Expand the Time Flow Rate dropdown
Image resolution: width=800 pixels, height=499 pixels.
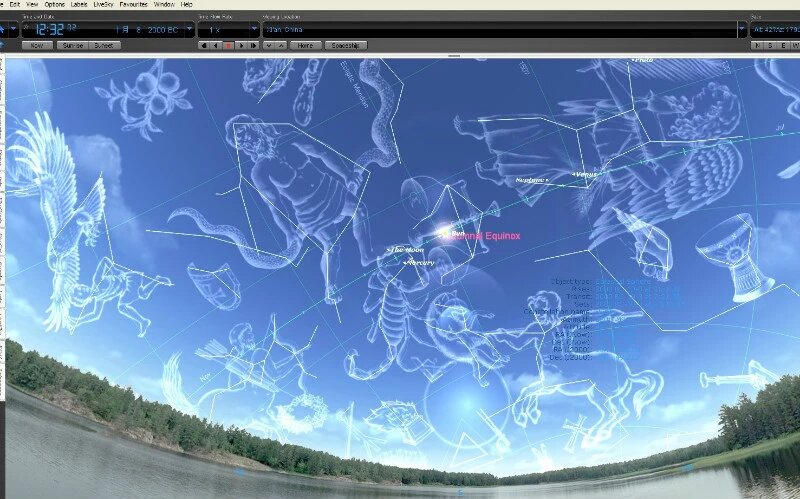(x=254, y=30)
